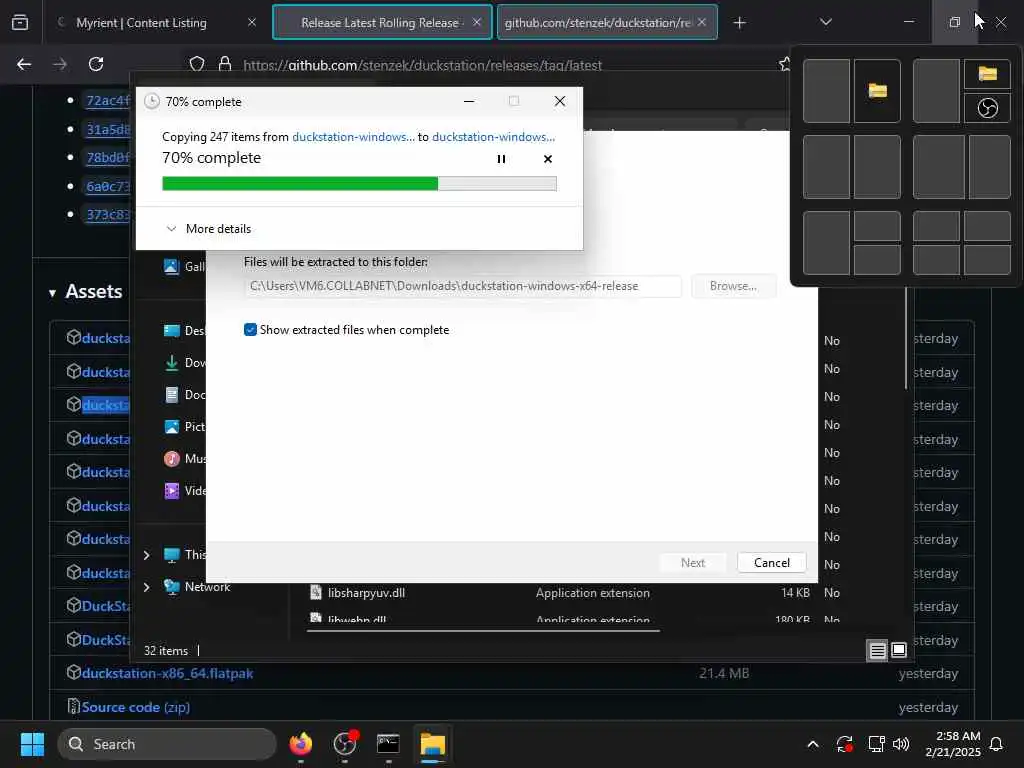Open Music folder in Explorer sidebar

point(184,459)
